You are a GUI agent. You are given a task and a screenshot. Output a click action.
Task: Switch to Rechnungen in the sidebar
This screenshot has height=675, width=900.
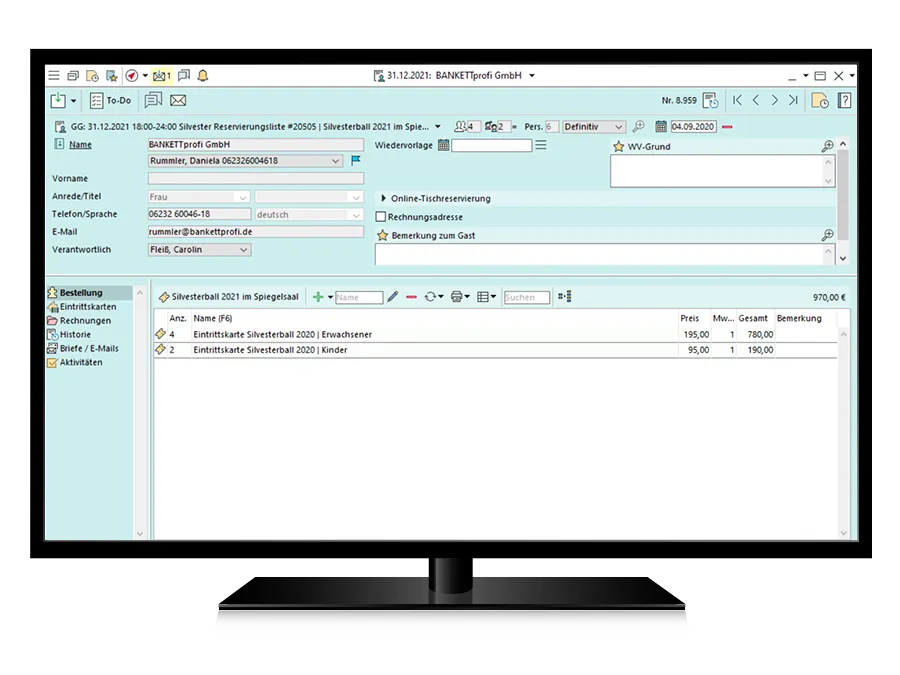click(x=85, y=321)
